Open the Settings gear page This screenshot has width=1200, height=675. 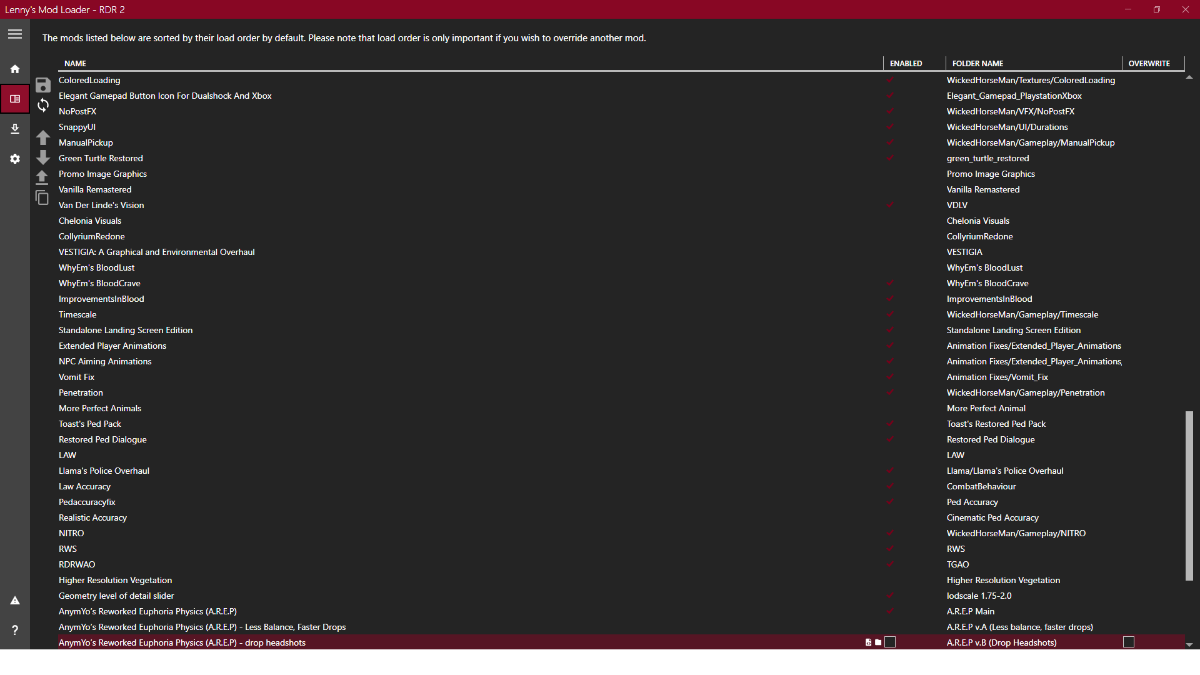click(x=14, y=159)
